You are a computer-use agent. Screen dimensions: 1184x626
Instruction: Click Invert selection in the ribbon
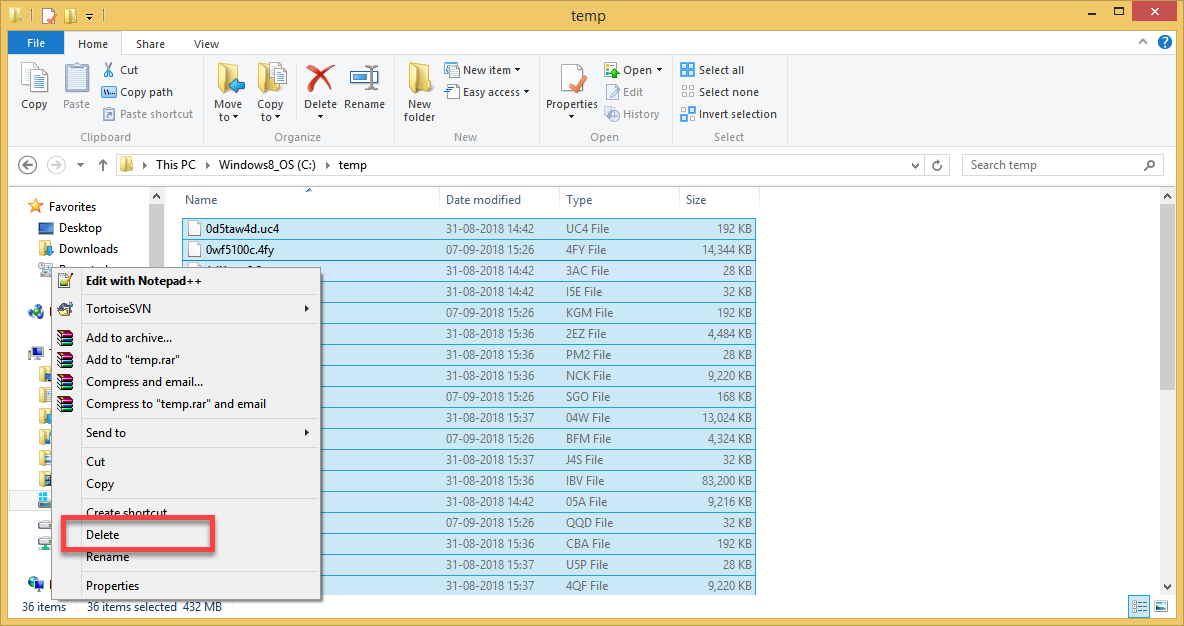[728, 113]
